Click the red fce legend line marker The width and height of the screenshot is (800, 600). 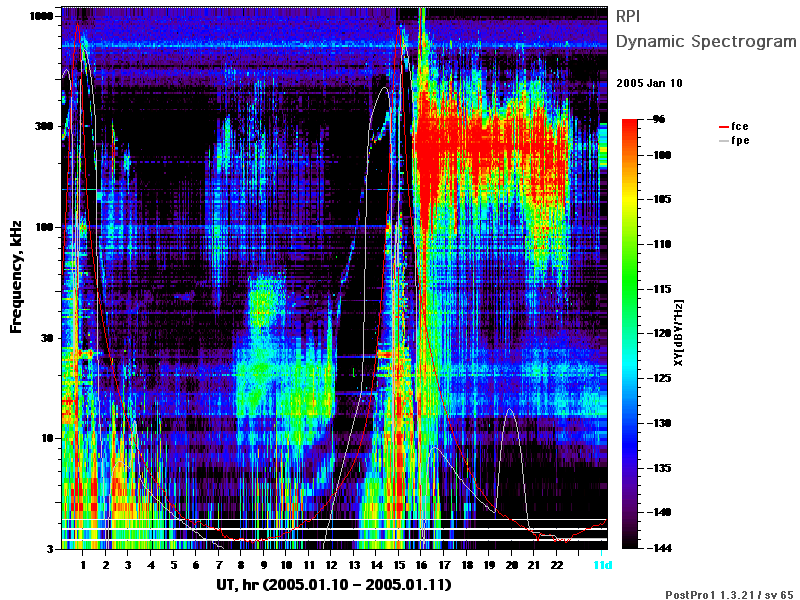click(724, 127)
